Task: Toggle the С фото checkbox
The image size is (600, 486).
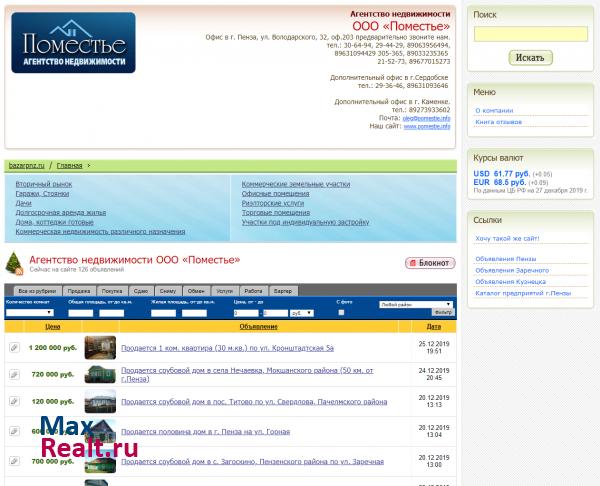Action: pyautogui.click(x=341, y=313)
